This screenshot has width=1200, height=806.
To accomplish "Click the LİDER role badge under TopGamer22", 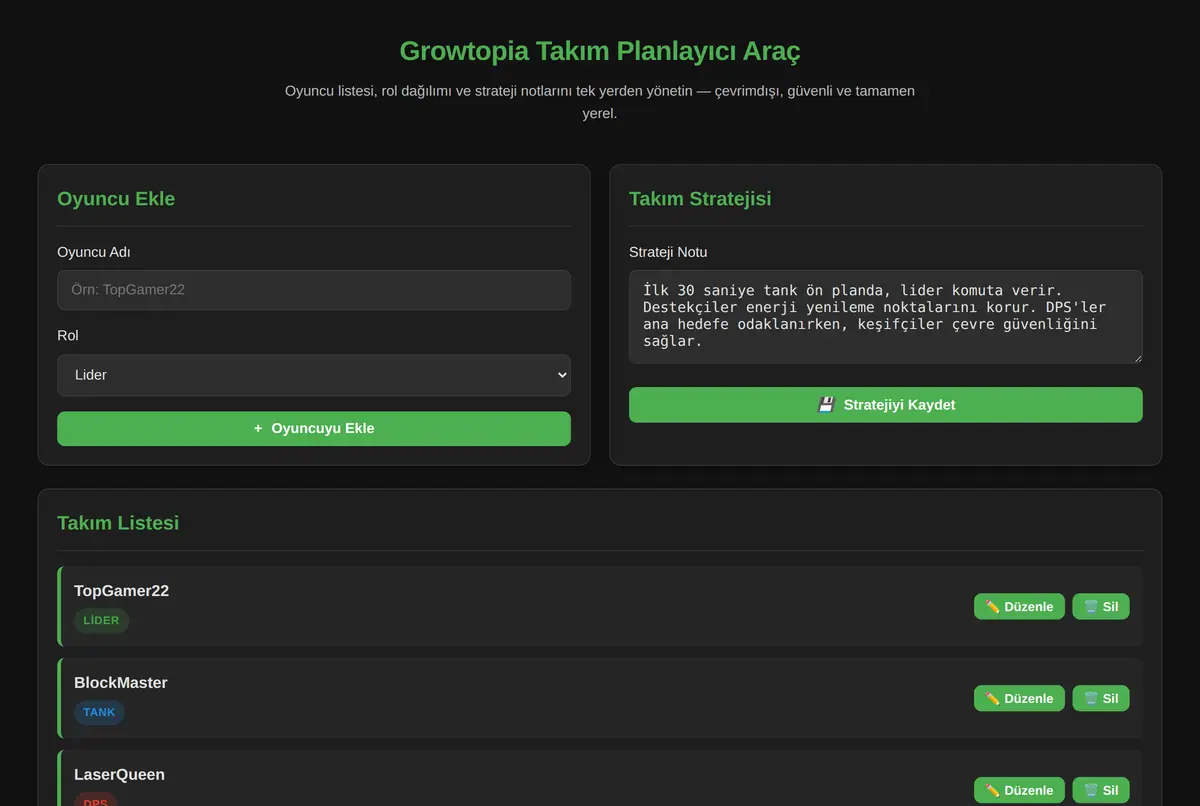I will pos(101,621).
